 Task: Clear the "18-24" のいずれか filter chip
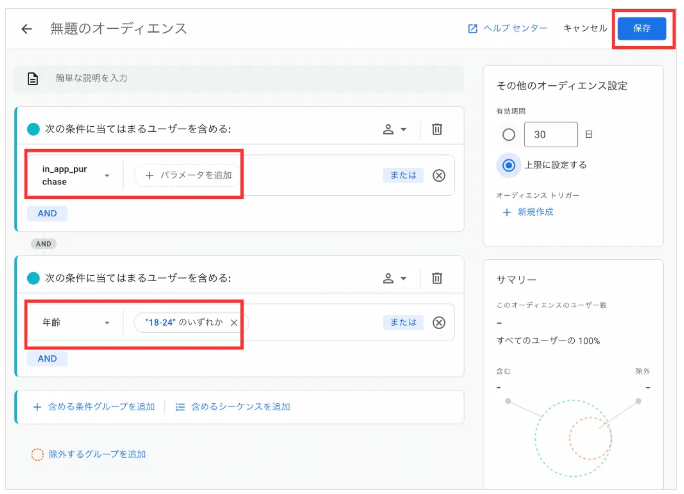(234, 323)
